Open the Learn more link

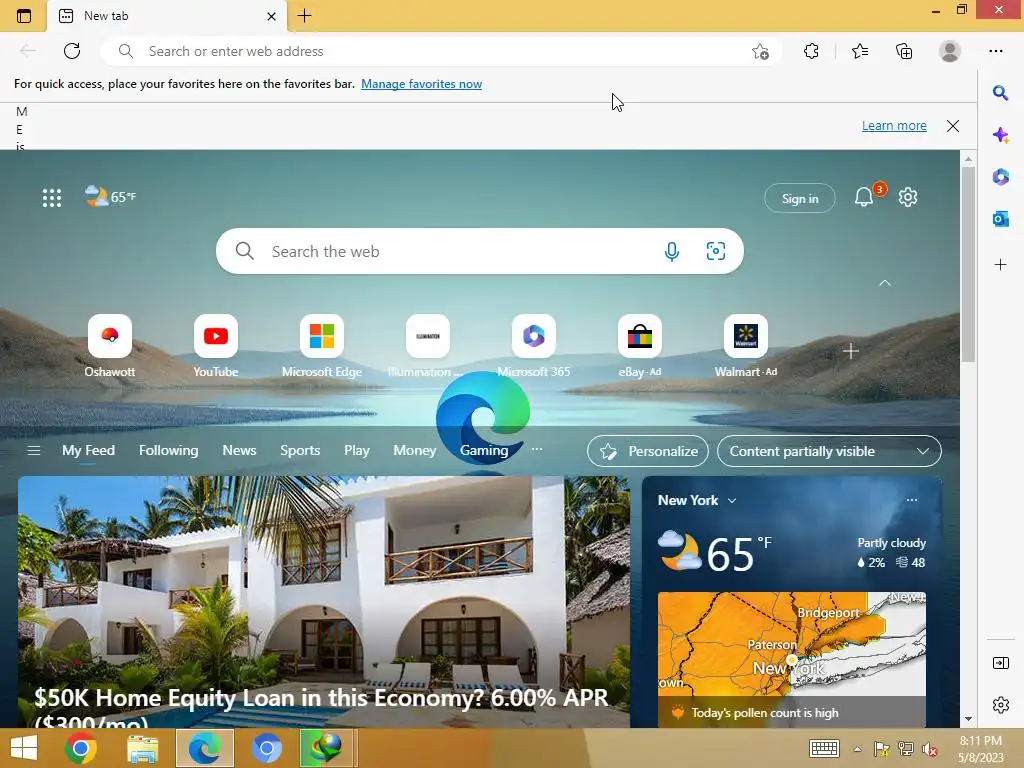[894, 125]
